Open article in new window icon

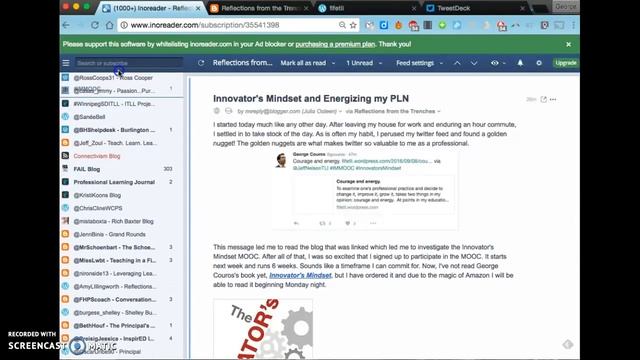[543, 99]
